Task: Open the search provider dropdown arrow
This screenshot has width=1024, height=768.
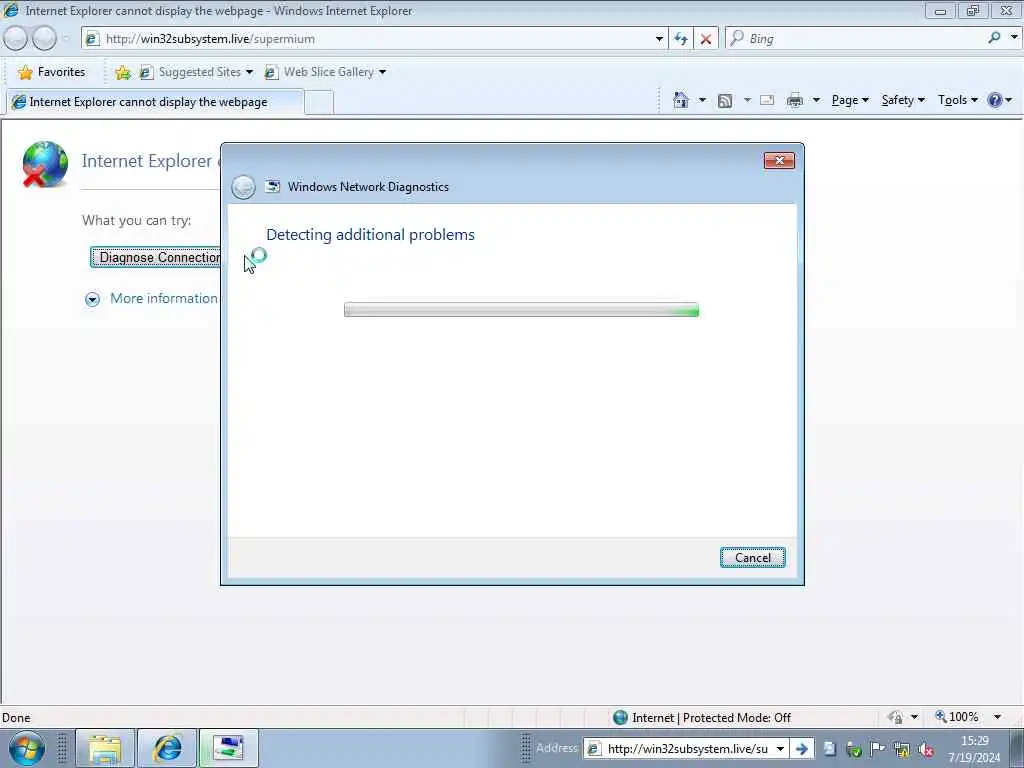Action: 1014,37
